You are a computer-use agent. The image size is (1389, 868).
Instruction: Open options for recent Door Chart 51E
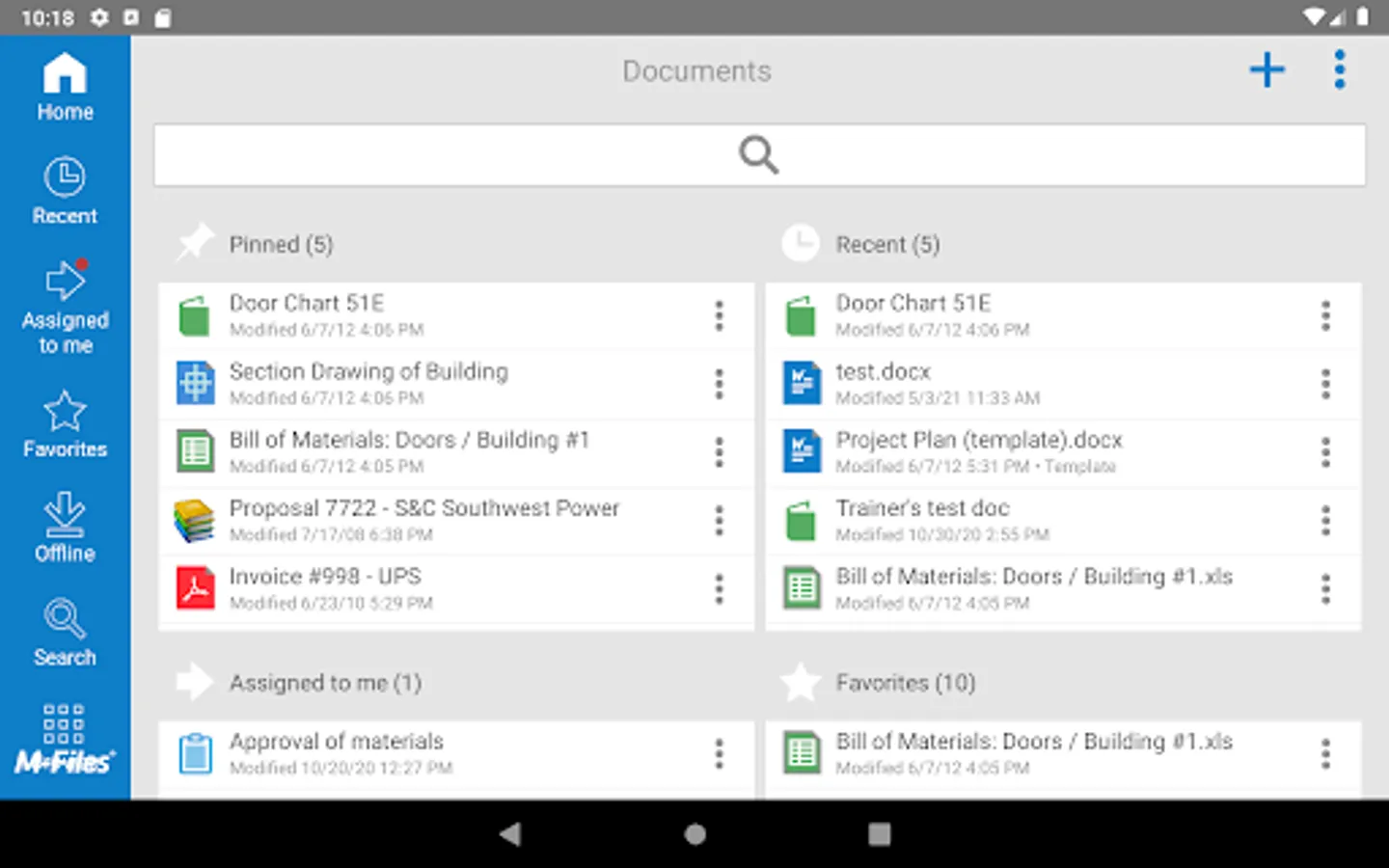tap(1325, 315)
